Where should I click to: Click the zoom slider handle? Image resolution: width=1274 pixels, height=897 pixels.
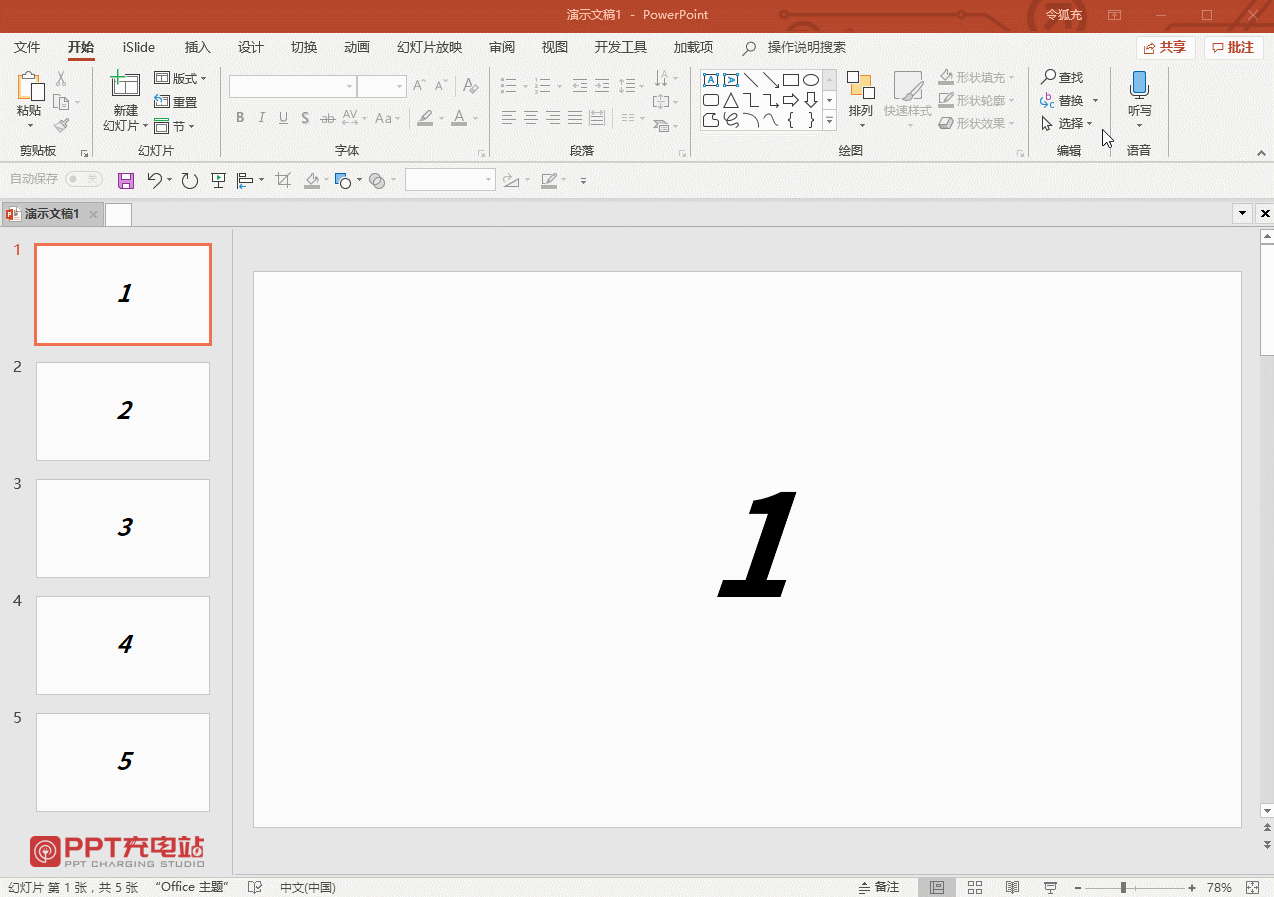coord(1124,887)
